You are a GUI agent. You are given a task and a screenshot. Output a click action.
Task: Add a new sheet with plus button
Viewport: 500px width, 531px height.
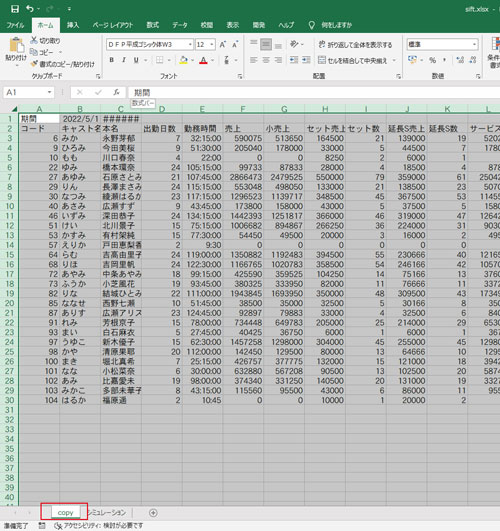(153, 513)
